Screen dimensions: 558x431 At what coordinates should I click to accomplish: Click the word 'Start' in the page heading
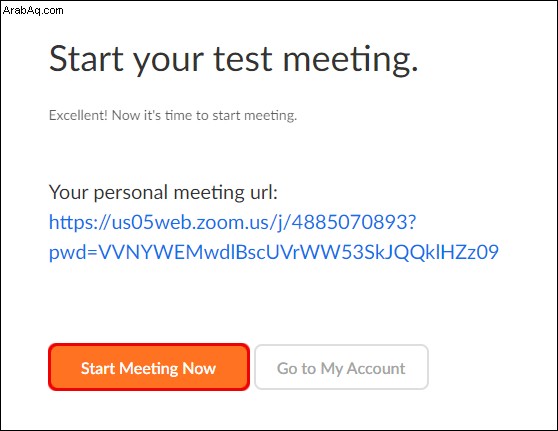tap(86, 58)
